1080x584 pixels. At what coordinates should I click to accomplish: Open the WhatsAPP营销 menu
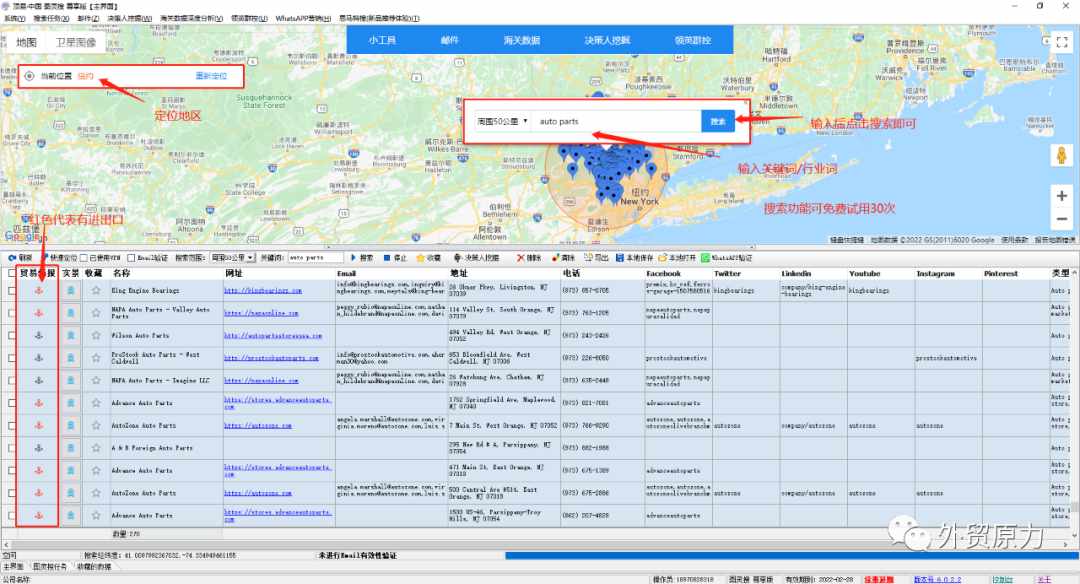(x=303, y=19)
